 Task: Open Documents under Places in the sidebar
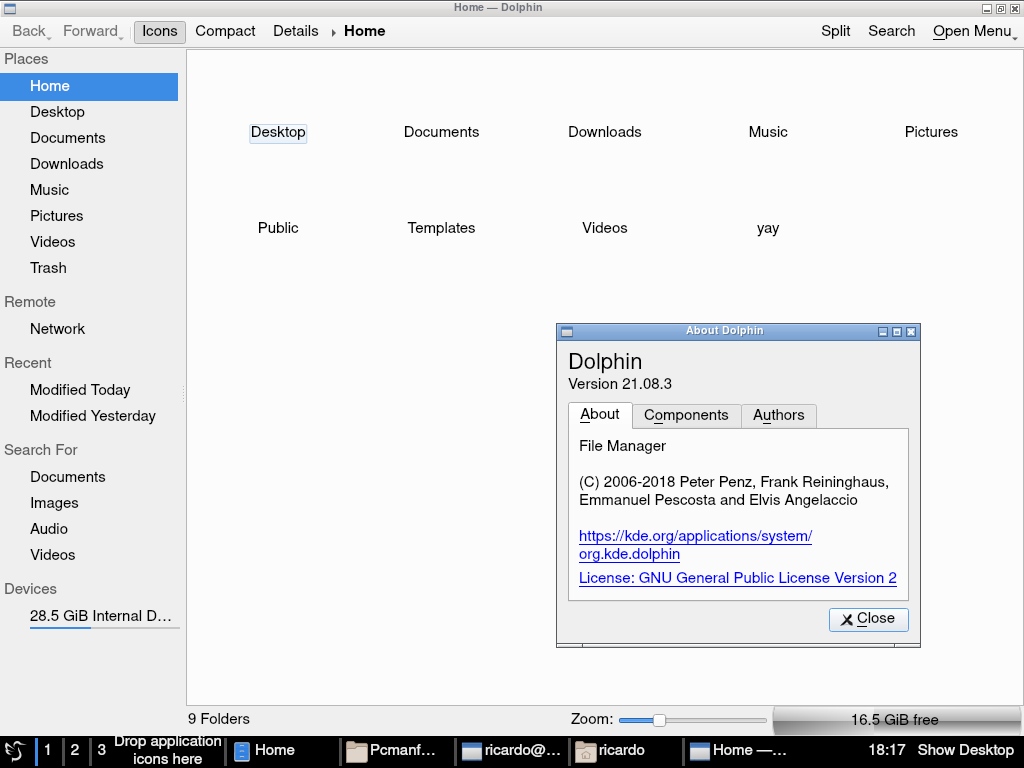point(89,138)
